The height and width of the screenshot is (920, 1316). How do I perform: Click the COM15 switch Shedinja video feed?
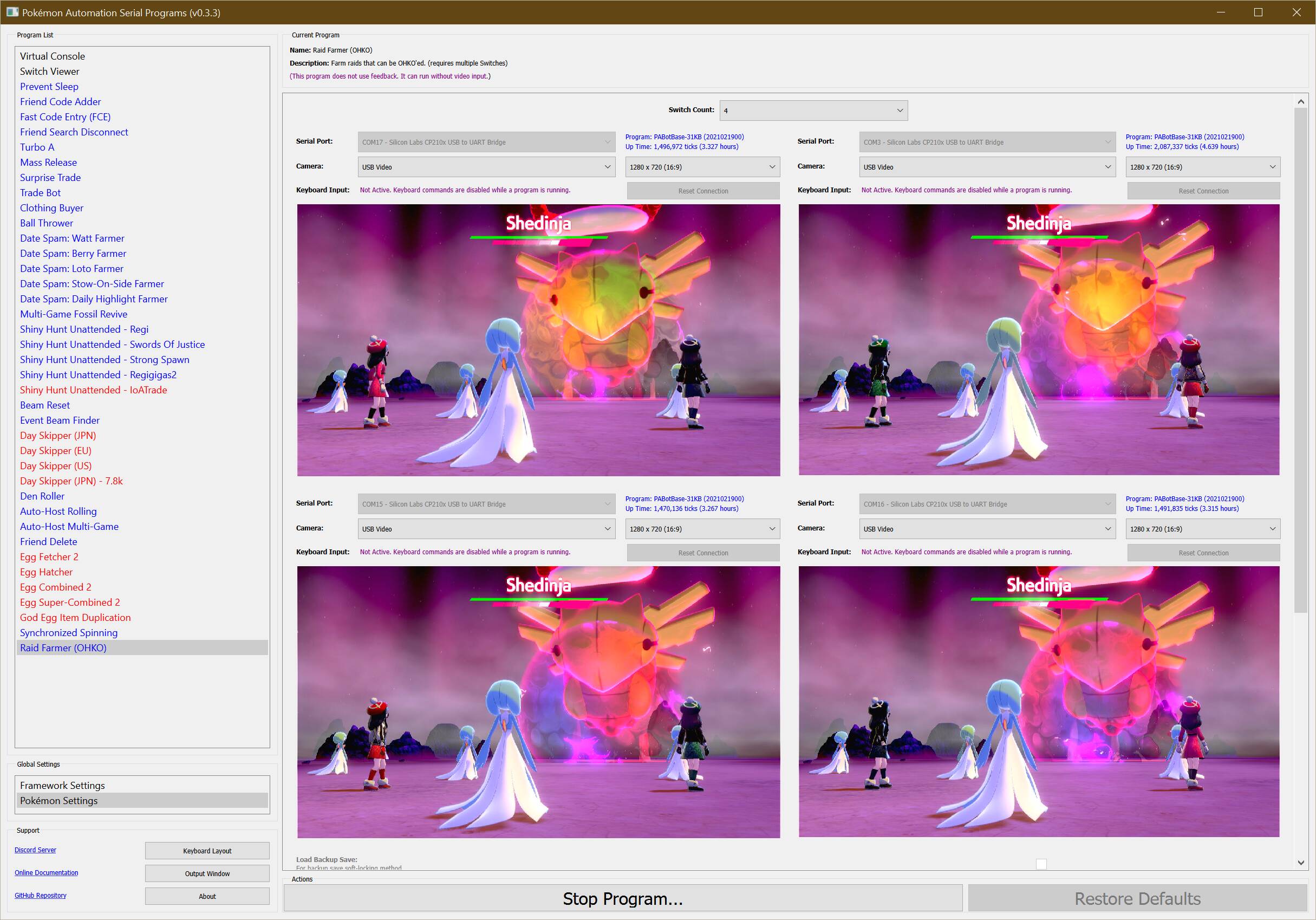(x=538, y=702)
